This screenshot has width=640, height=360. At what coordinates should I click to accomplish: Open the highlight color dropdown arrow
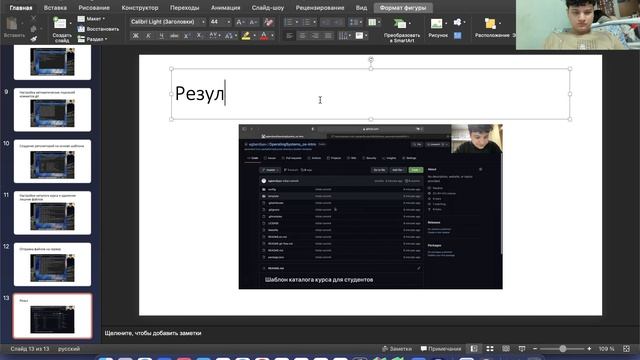click(254, 36)
